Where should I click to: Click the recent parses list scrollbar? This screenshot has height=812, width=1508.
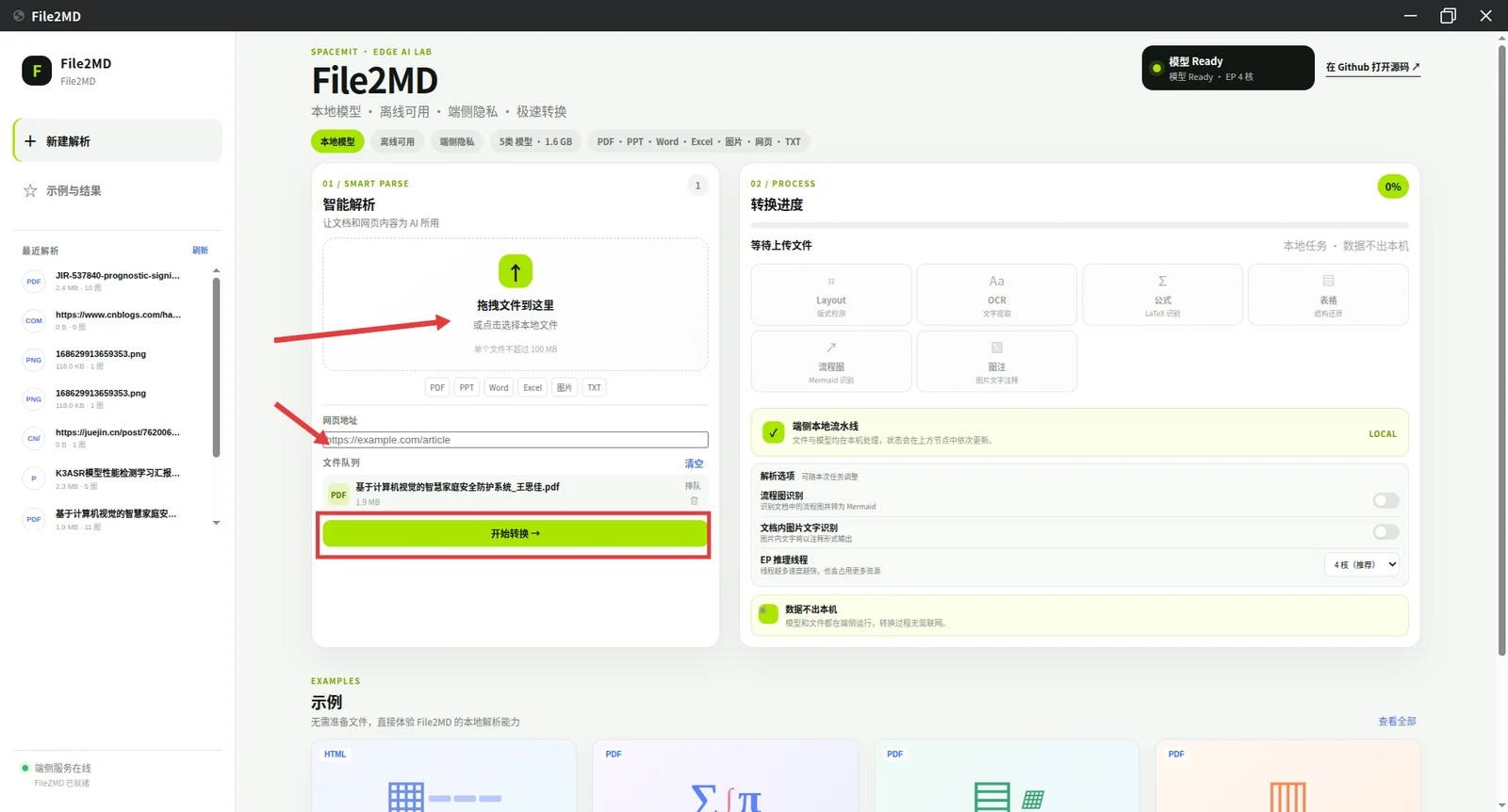[216, 367]
